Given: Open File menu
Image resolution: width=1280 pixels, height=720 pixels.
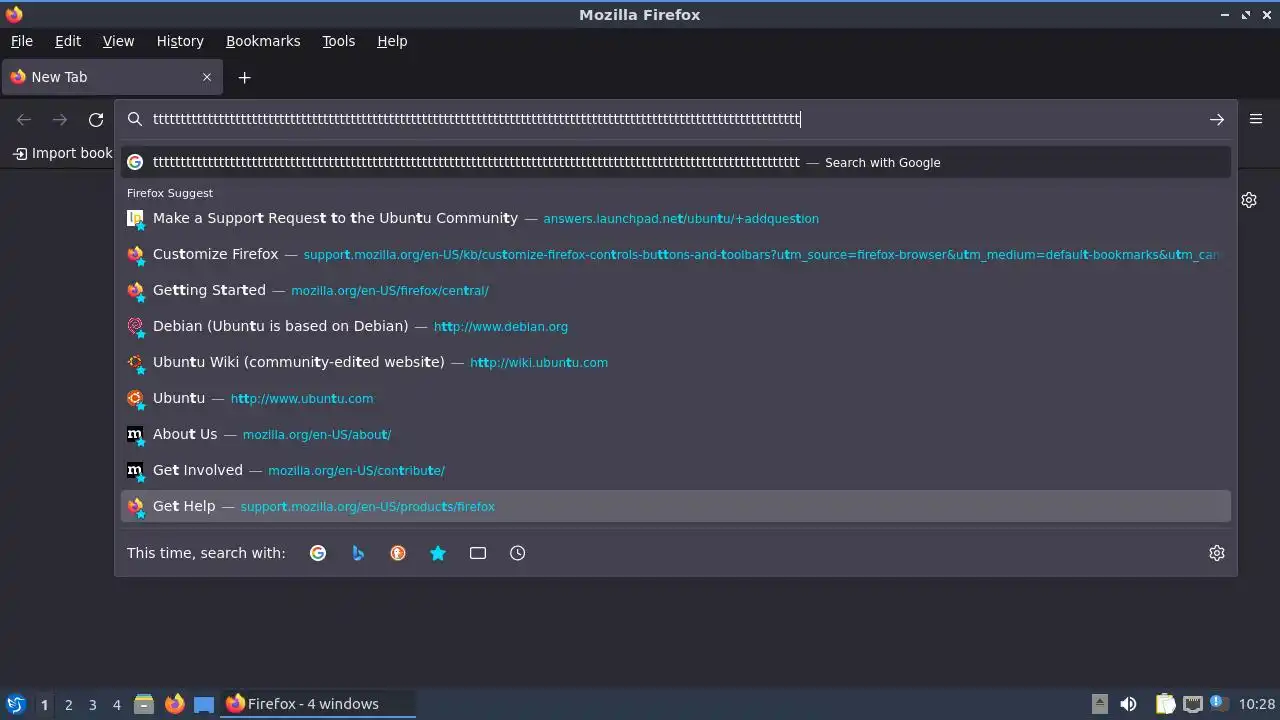Looking at the screenshot, I should click(22, 41).
